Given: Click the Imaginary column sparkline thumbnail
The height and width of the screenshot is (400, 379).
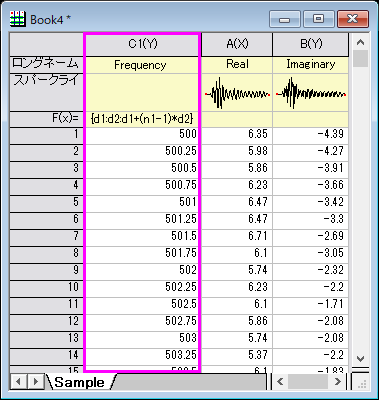Looking at the screenshot, I should pos(311,93).
